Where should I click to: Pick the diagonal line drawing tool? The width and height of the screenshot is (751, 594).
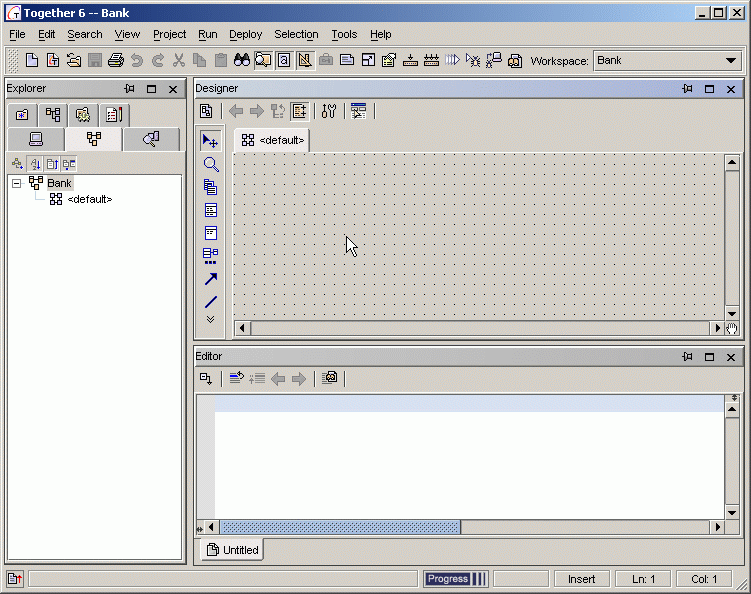click(x=210, y=302)
